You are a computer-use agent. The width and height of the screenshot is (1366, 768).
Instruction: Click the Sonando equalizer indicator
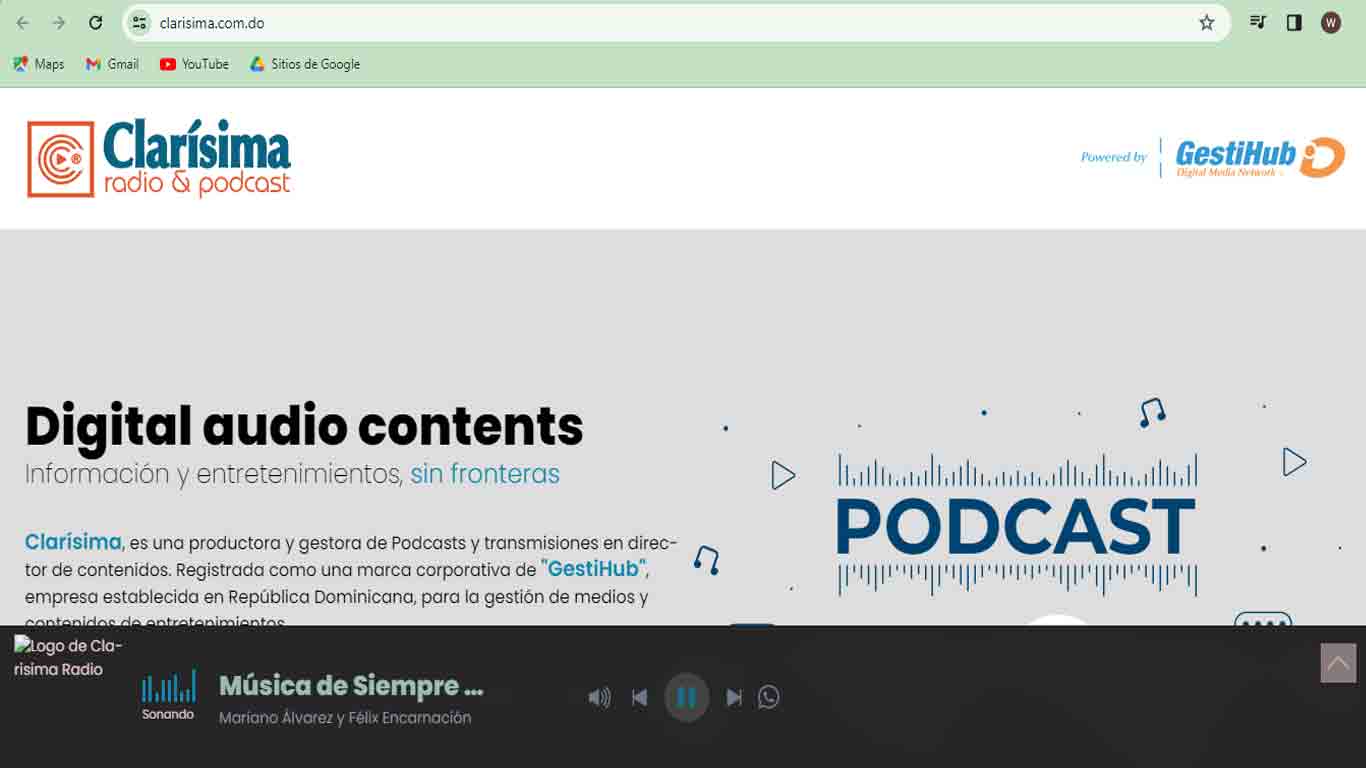tap(168, 695)
